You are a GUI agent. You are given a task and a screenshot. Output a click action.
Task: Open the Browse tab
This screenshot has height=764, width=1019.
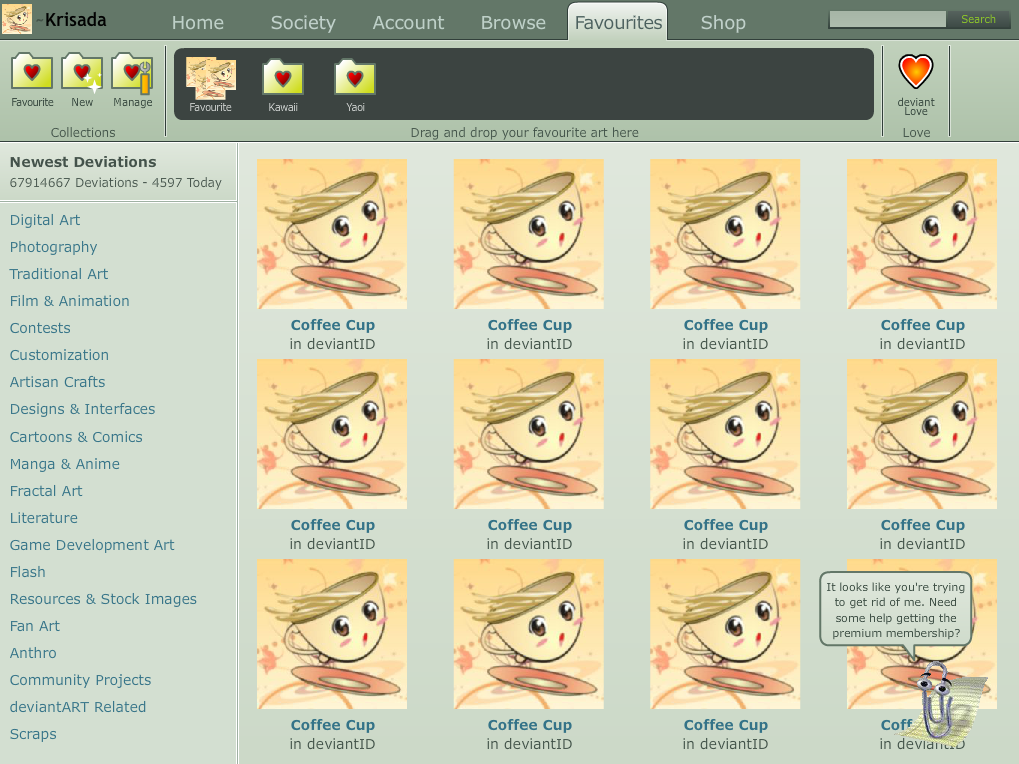(x=513, y=22)
